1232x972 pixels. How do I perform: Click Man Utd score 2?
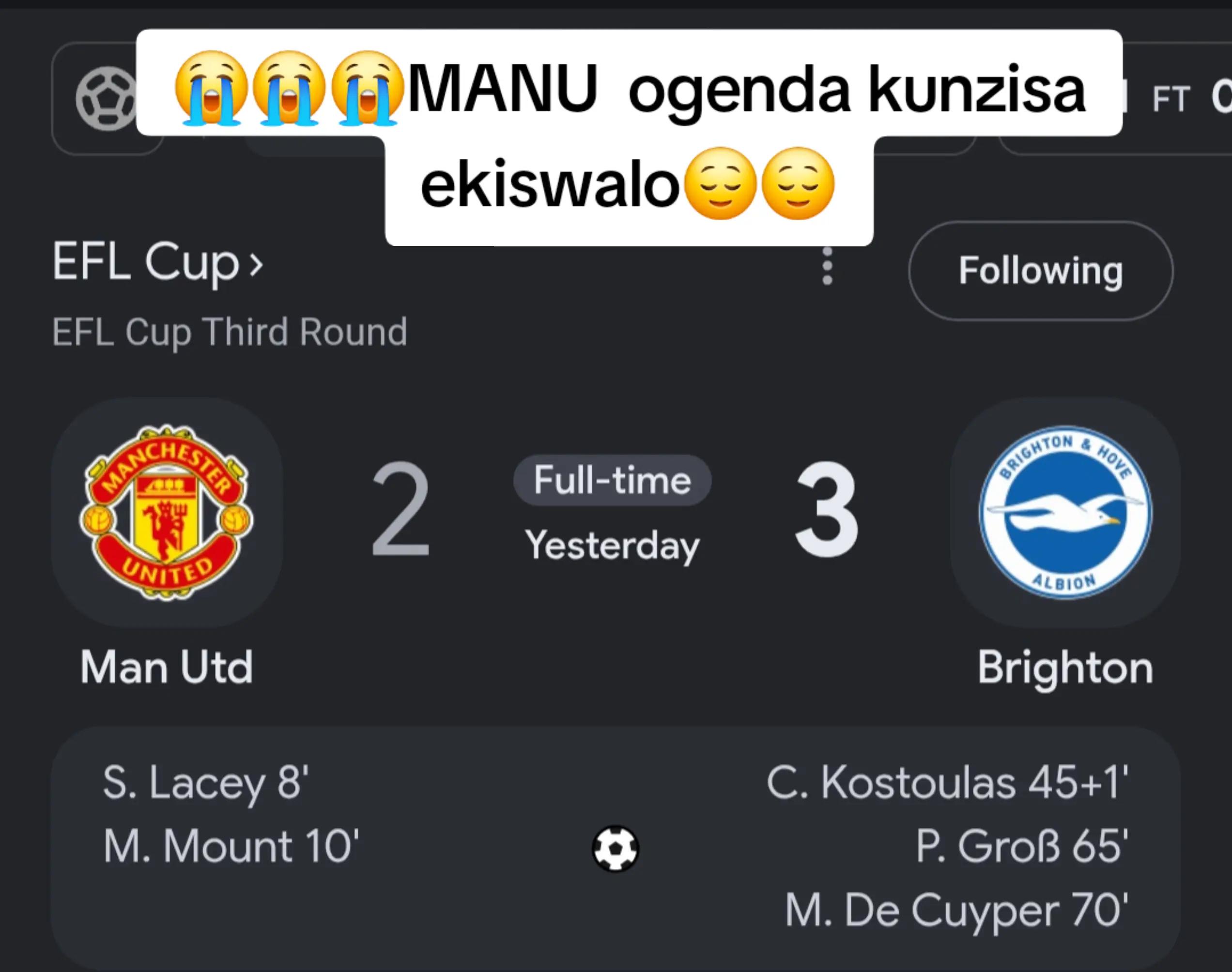coord(400,510)
